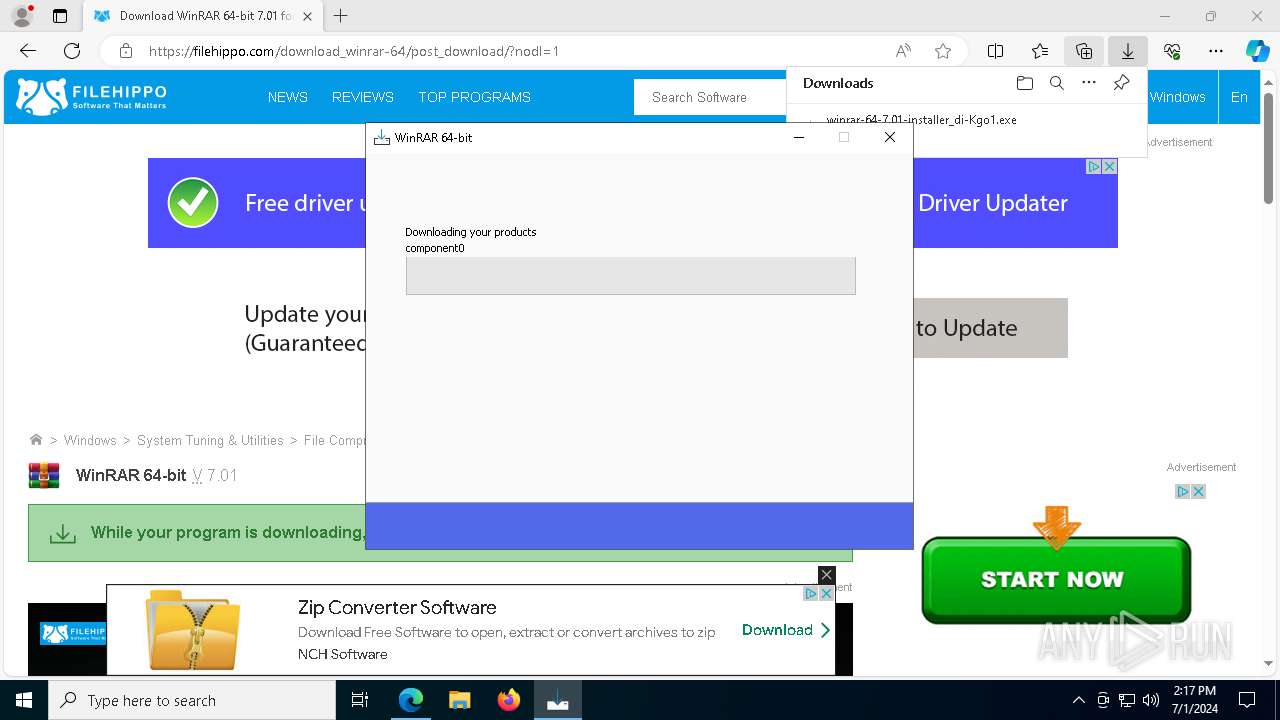Image resolution: width=1280 pixels, height=720 pixels.
Task: Open more options in Downloads panel
Action: point(1089,83)
